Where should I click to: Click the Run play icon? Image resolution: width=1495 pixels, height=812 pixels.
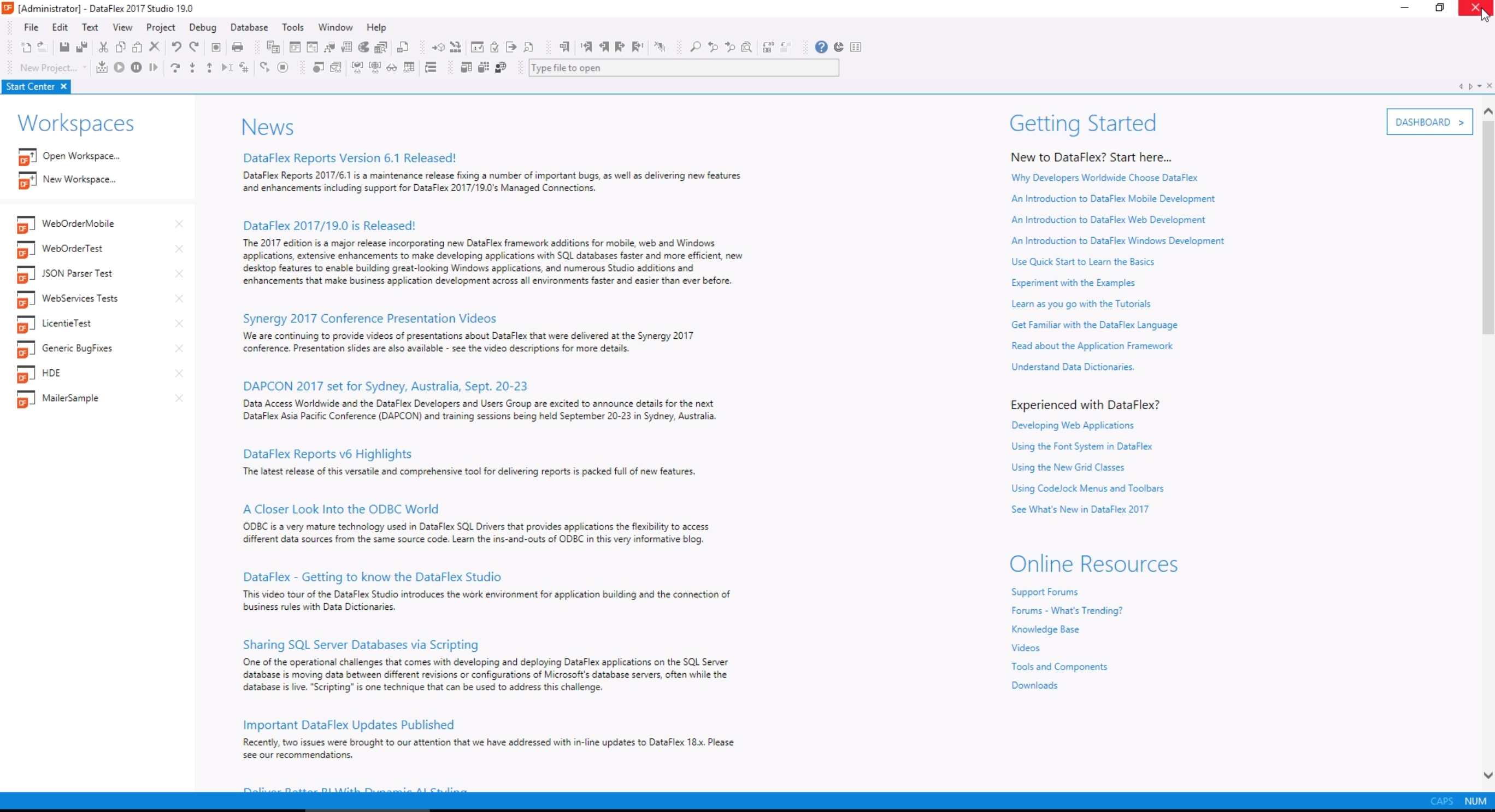click(x=119, y=67)
